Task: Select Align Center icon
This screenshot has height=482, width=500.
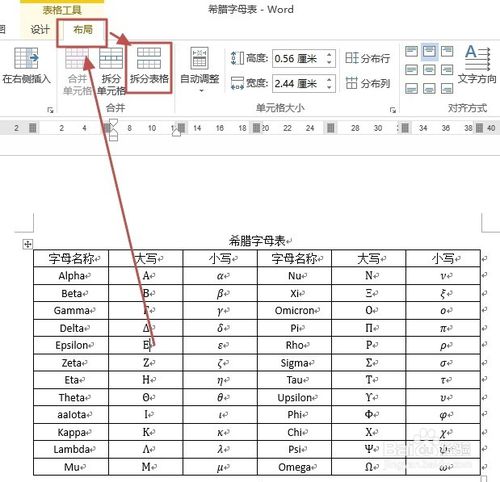Action: coord(429,70)
